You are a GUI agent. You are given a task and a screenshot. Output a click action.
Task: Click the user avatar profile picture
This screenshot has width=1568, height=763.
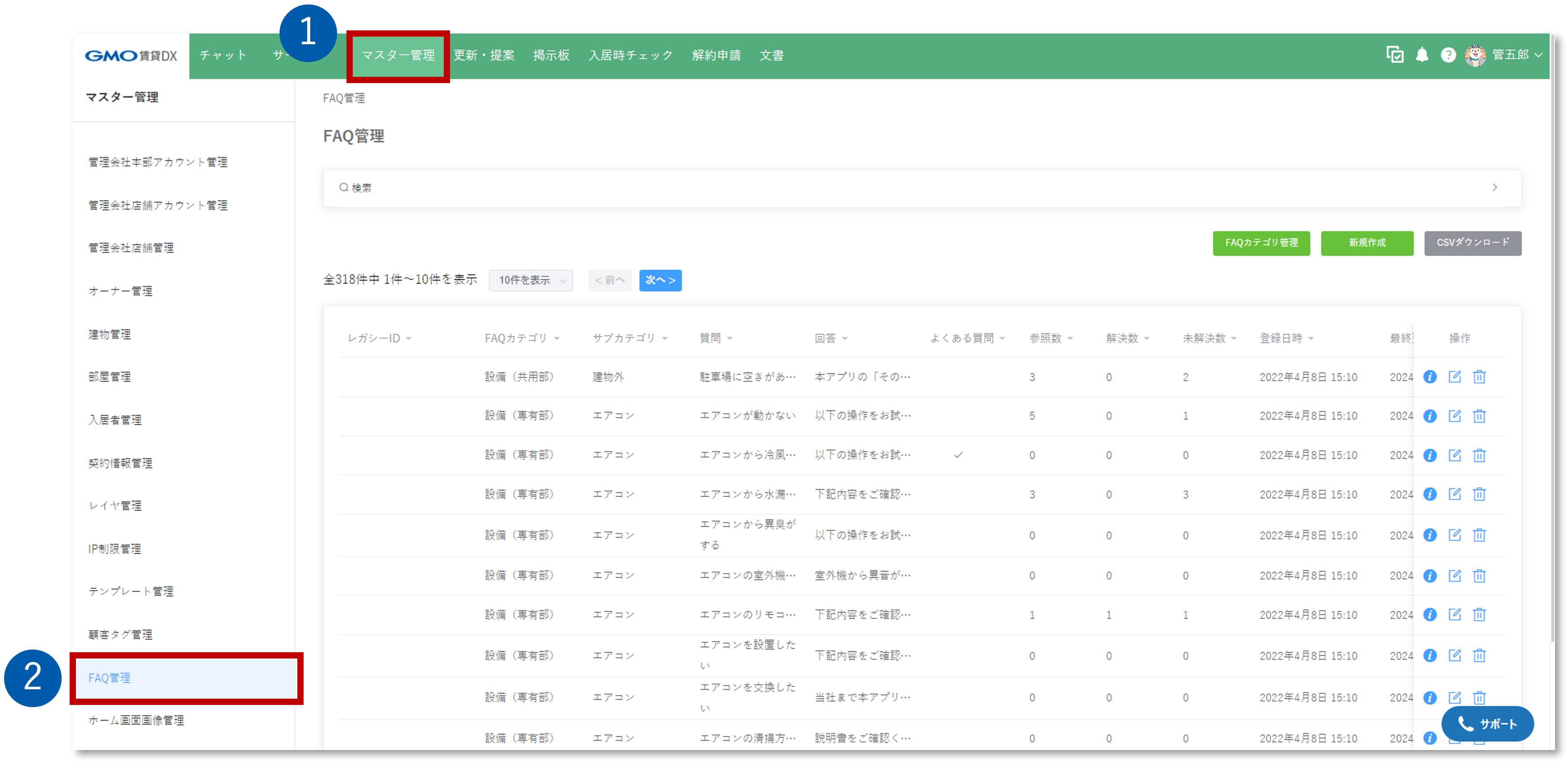1475,55
